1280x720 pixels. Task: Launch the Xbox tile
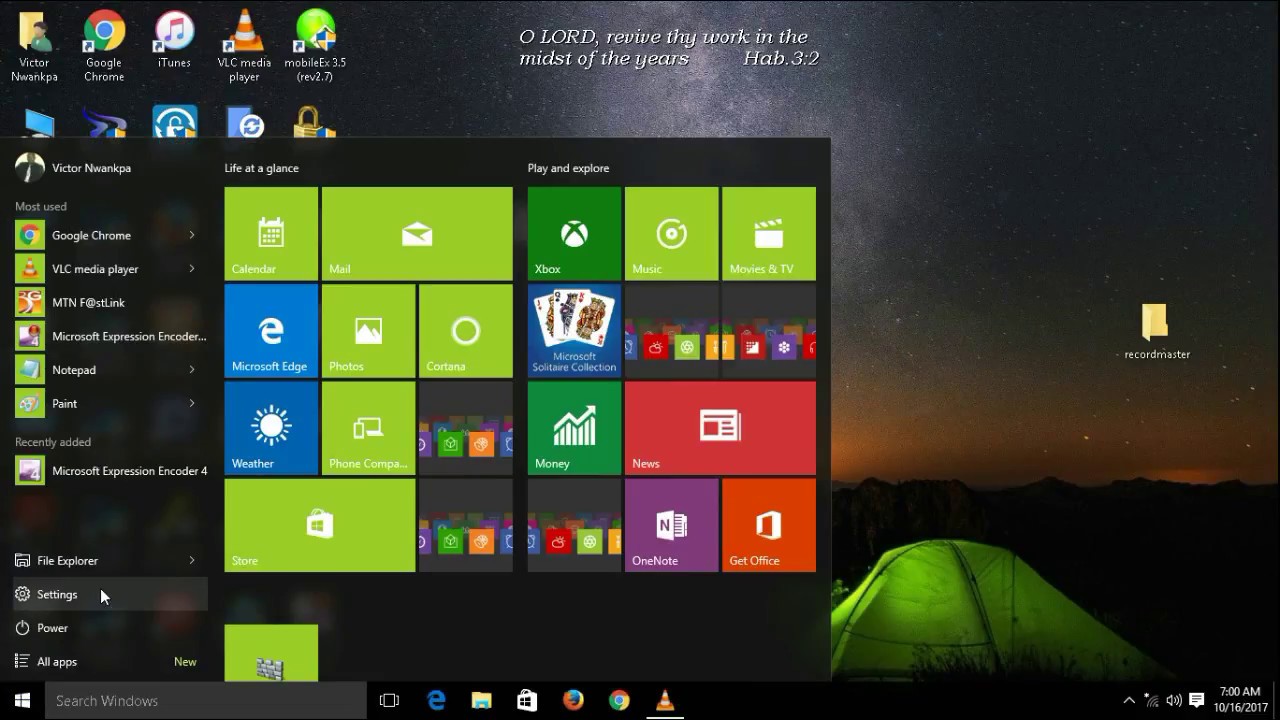[x=574, y=233]
